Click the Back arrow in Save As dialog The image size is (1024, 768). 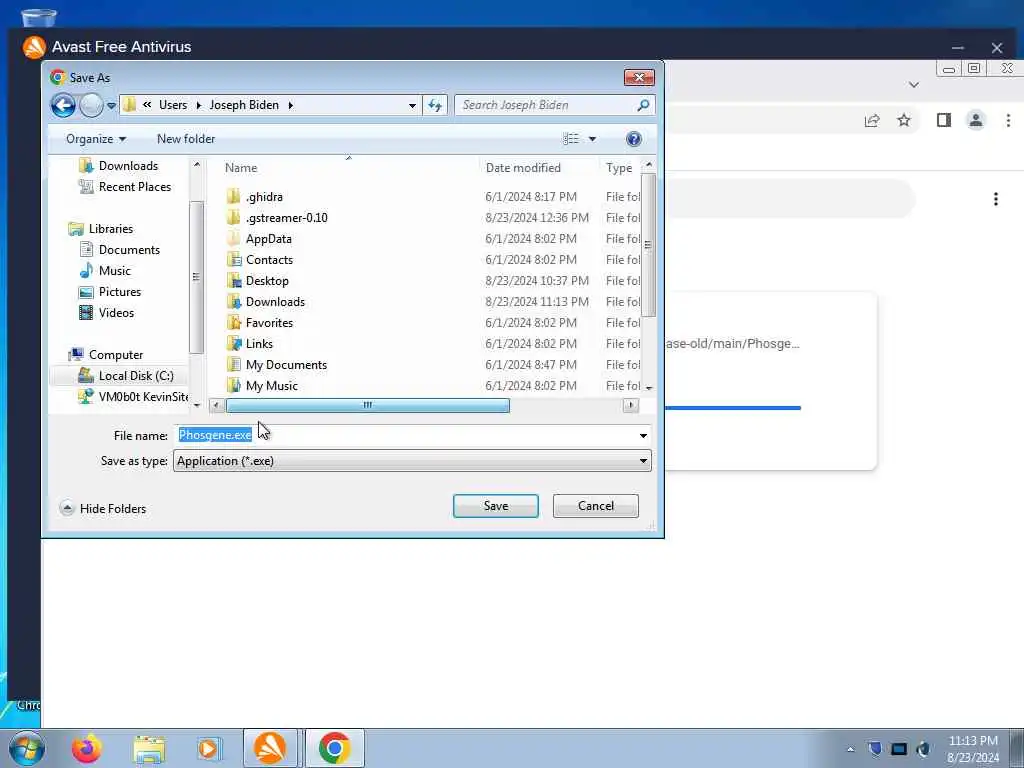(x=63, y=105)
